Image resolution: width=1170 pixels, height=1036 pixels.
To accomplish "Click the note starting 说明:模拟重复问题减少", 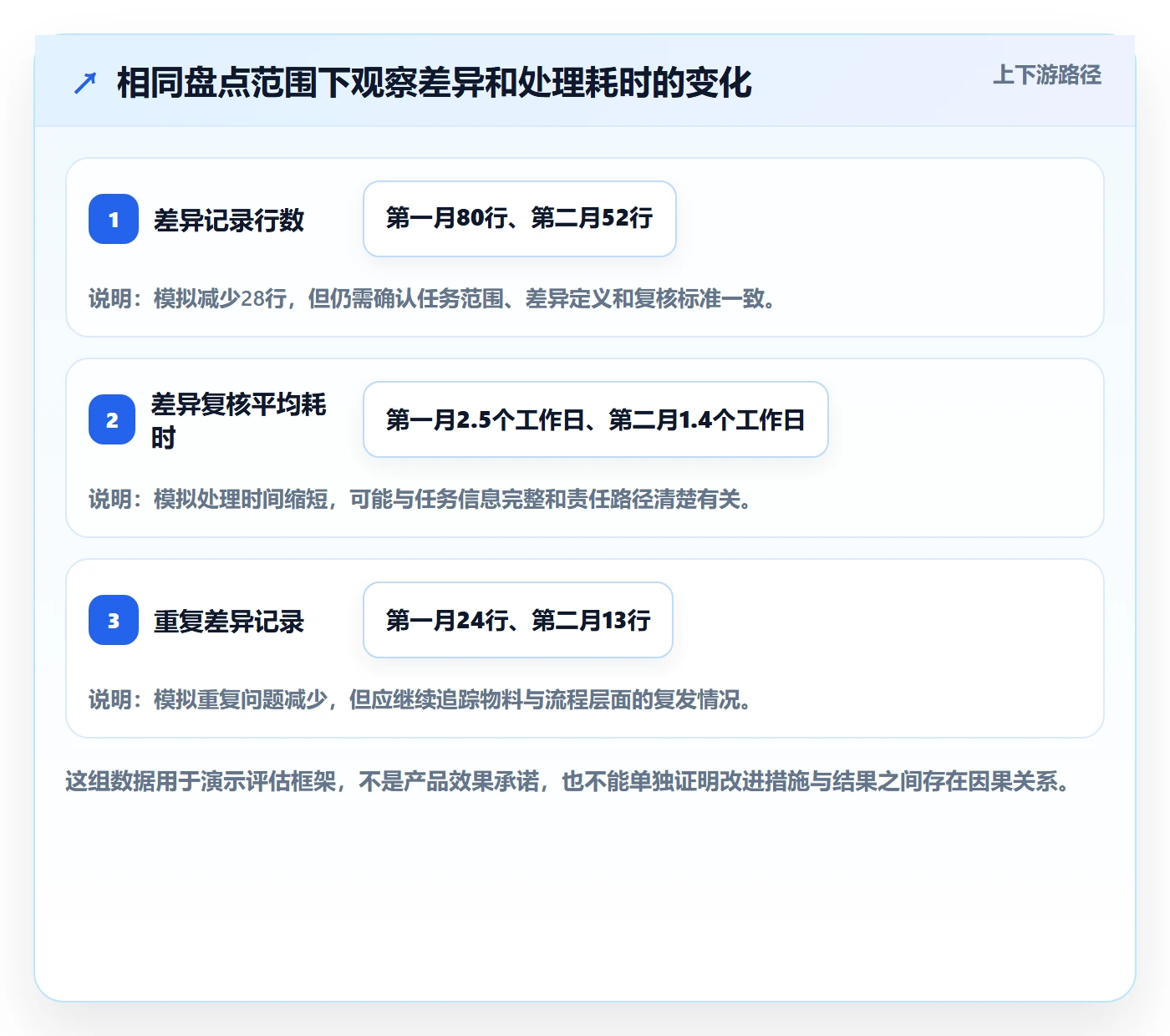I will click(422, 699).
